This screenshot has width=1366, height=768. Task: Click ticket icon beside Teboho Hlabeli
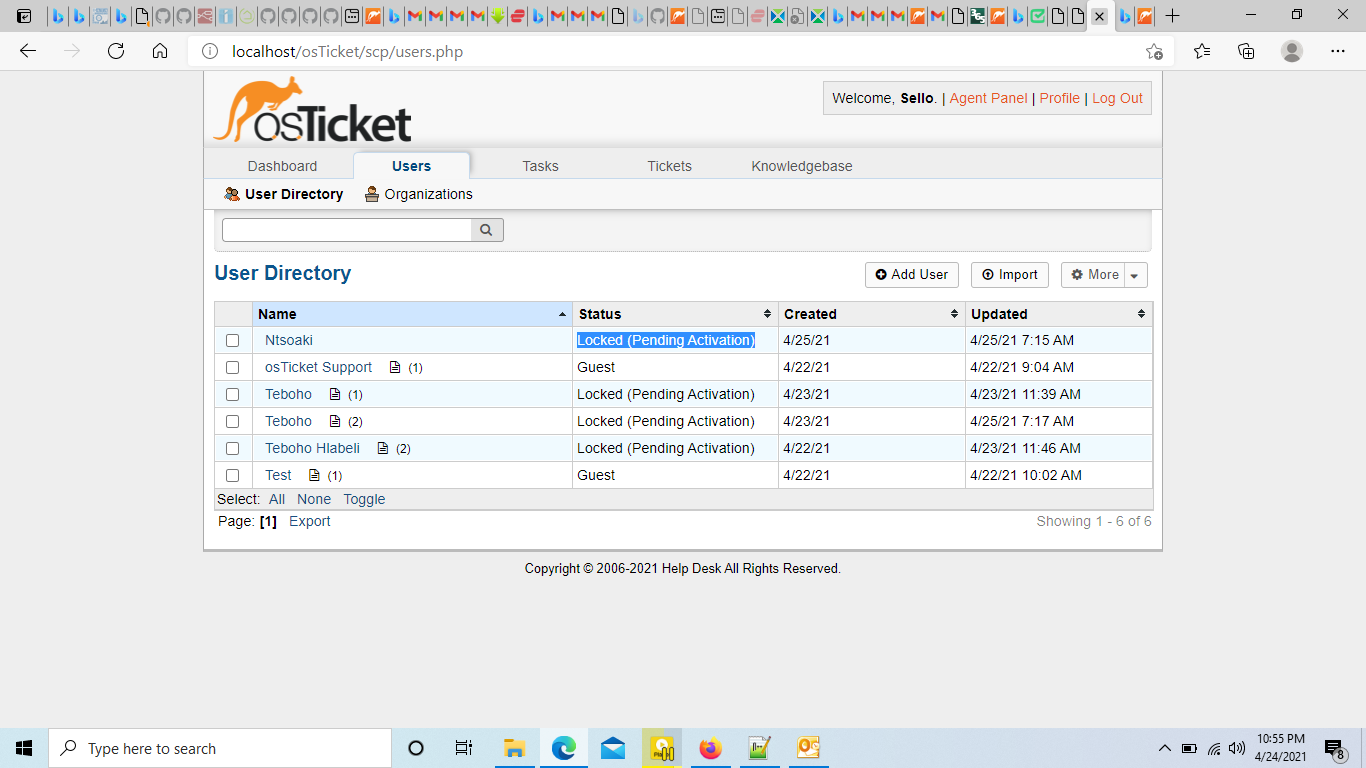click(383, 448)
